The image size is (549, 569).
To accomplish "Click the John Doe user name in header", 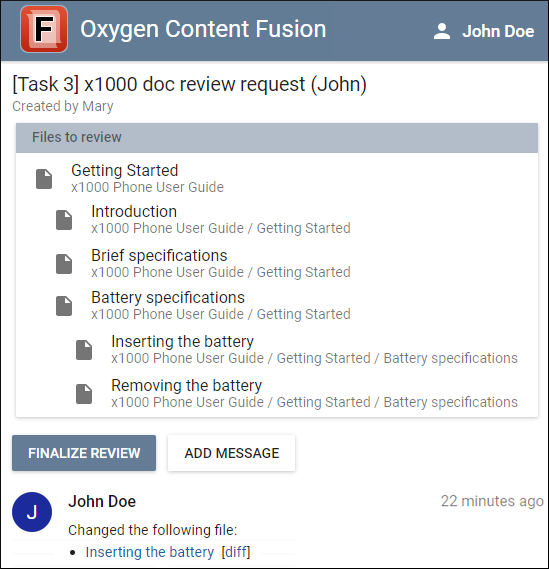I will point(498,31).
